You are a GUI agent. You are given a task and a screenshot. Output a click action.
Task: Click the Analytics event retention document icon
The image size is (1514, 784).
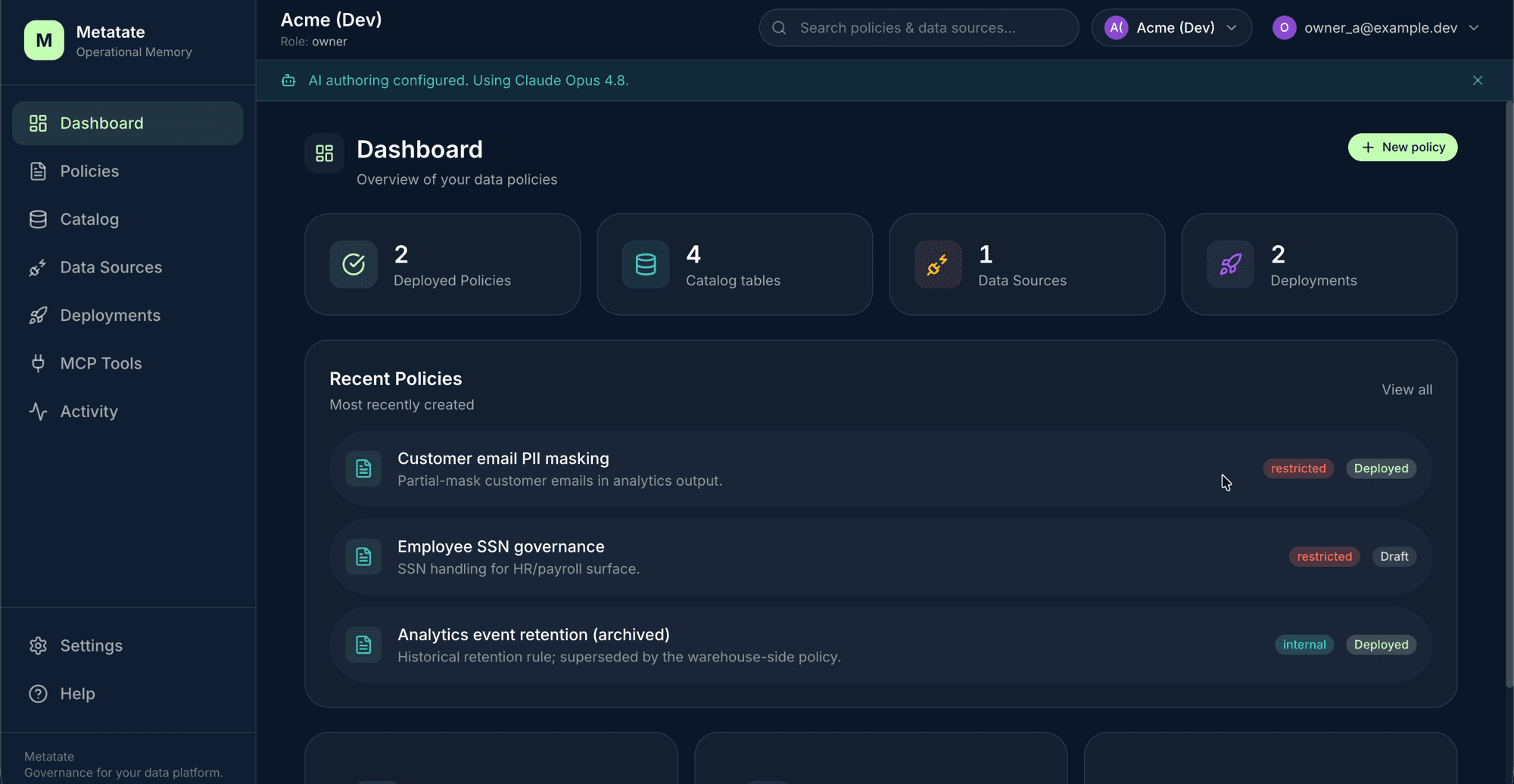(x=363, y=645)
